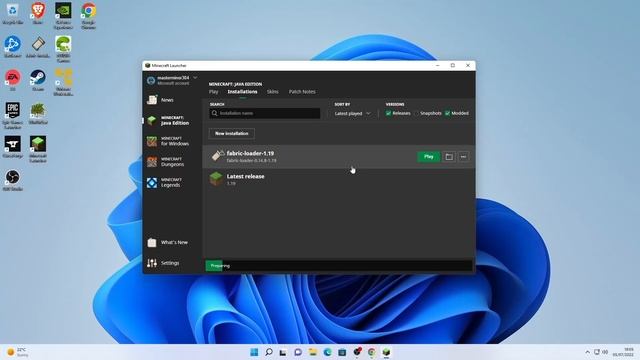Switch to the Installations tab

pyautogui.click(x=242, y=92)
